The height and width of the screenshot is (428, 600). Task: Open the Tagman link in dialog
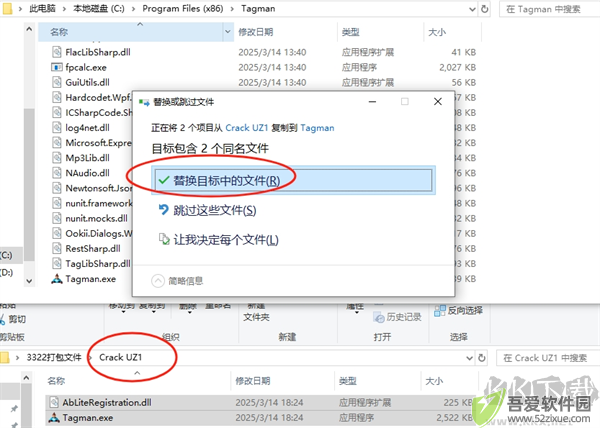(x=317, y=128)
